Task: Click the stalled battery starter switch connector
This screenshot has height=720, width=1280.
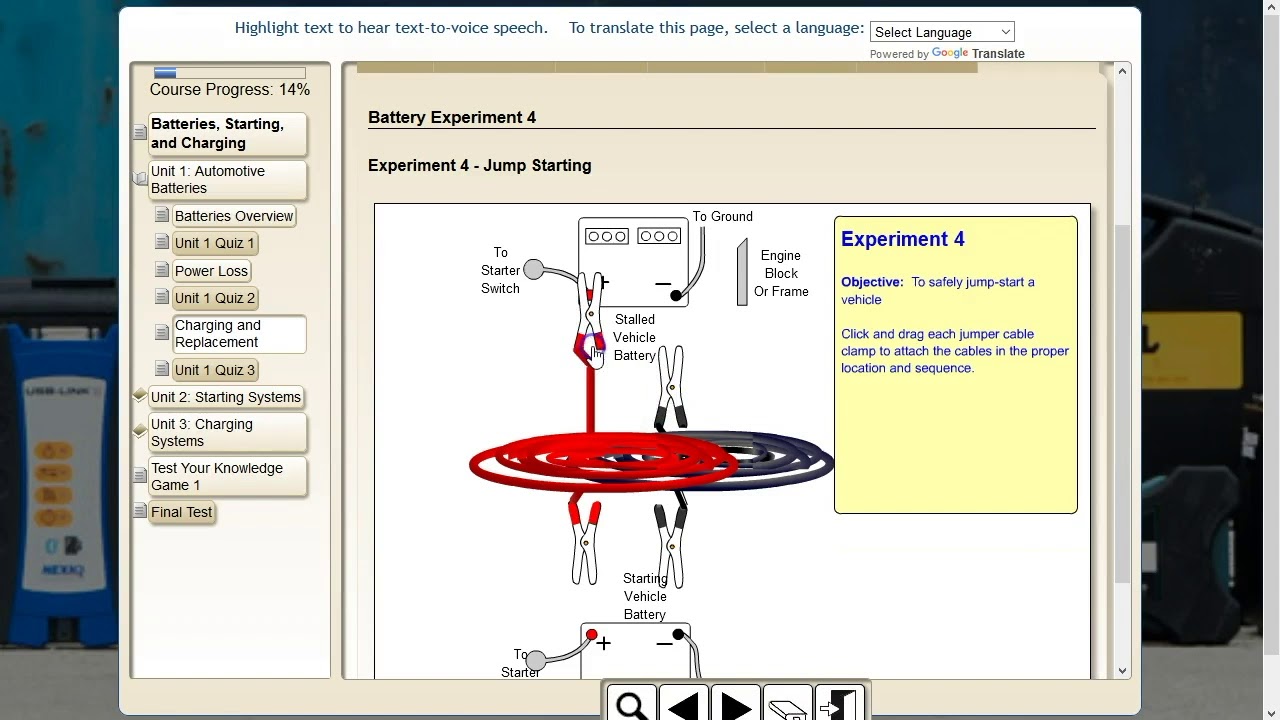Action: 534,269
